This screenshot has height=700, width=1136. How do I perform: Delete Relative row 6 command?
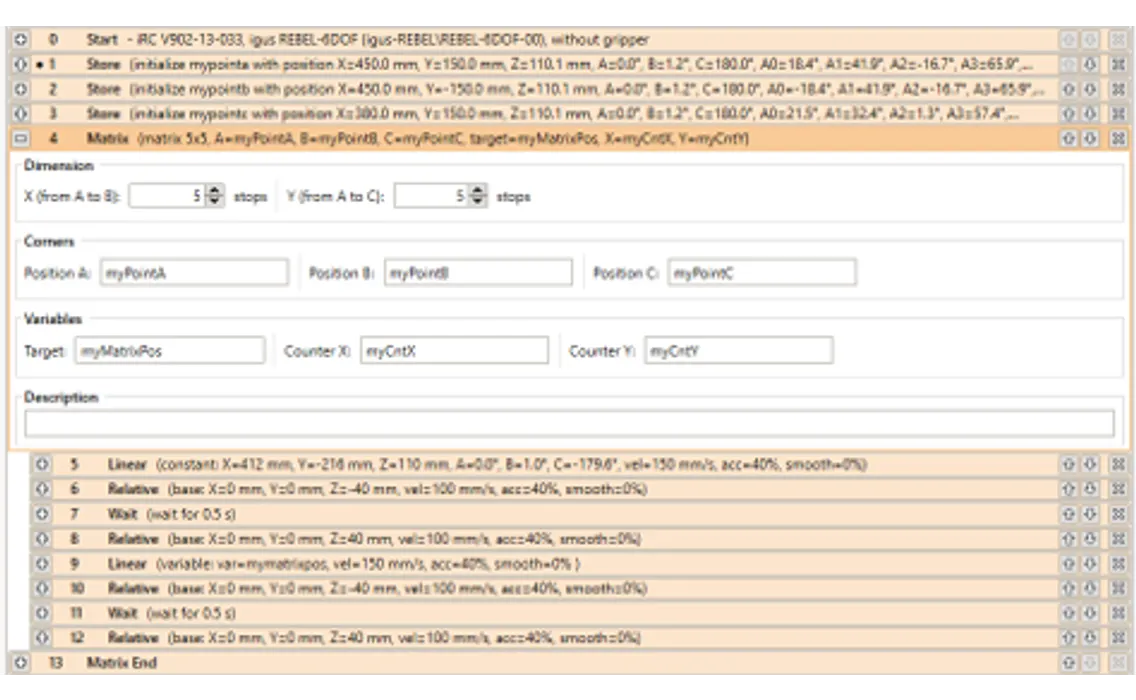(1119, 489)
